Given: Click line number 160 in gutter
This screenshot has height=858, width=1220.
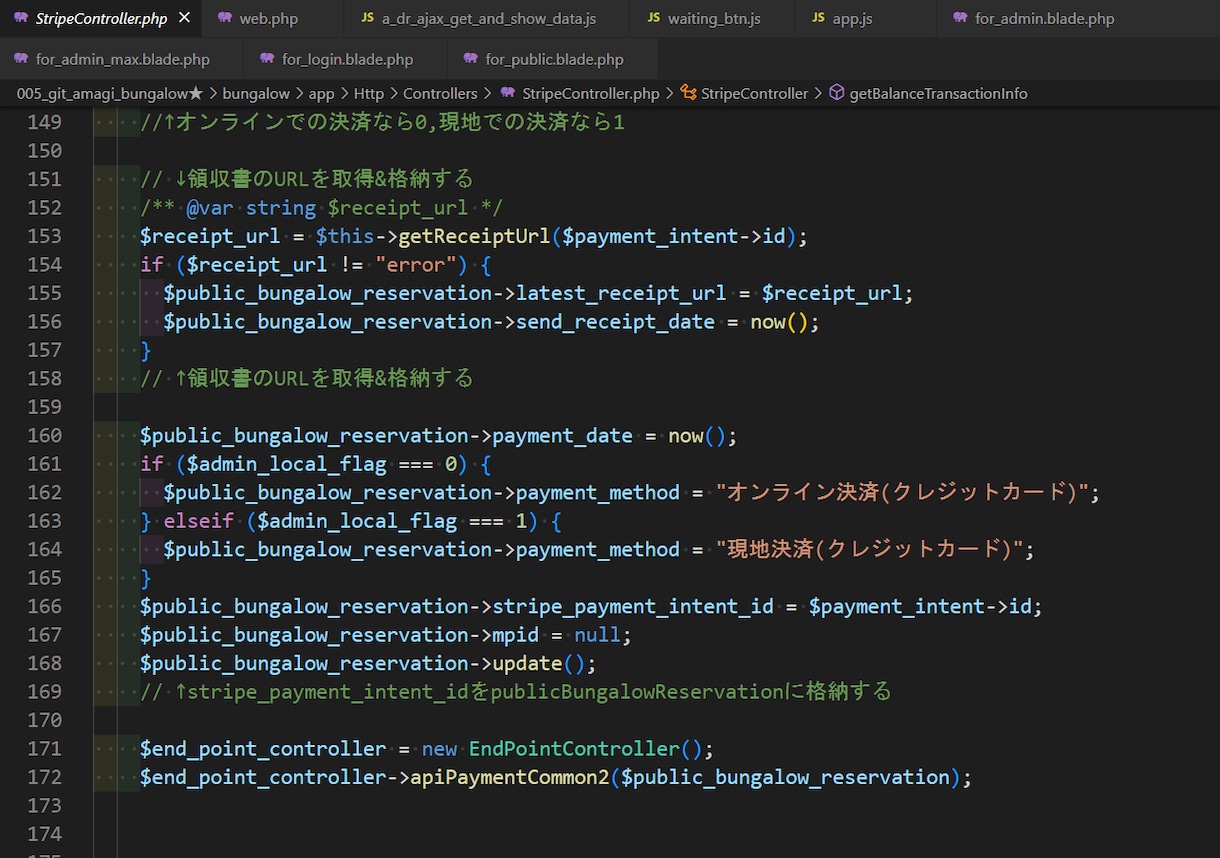Looking at the screenshot, I should (44, 435).
